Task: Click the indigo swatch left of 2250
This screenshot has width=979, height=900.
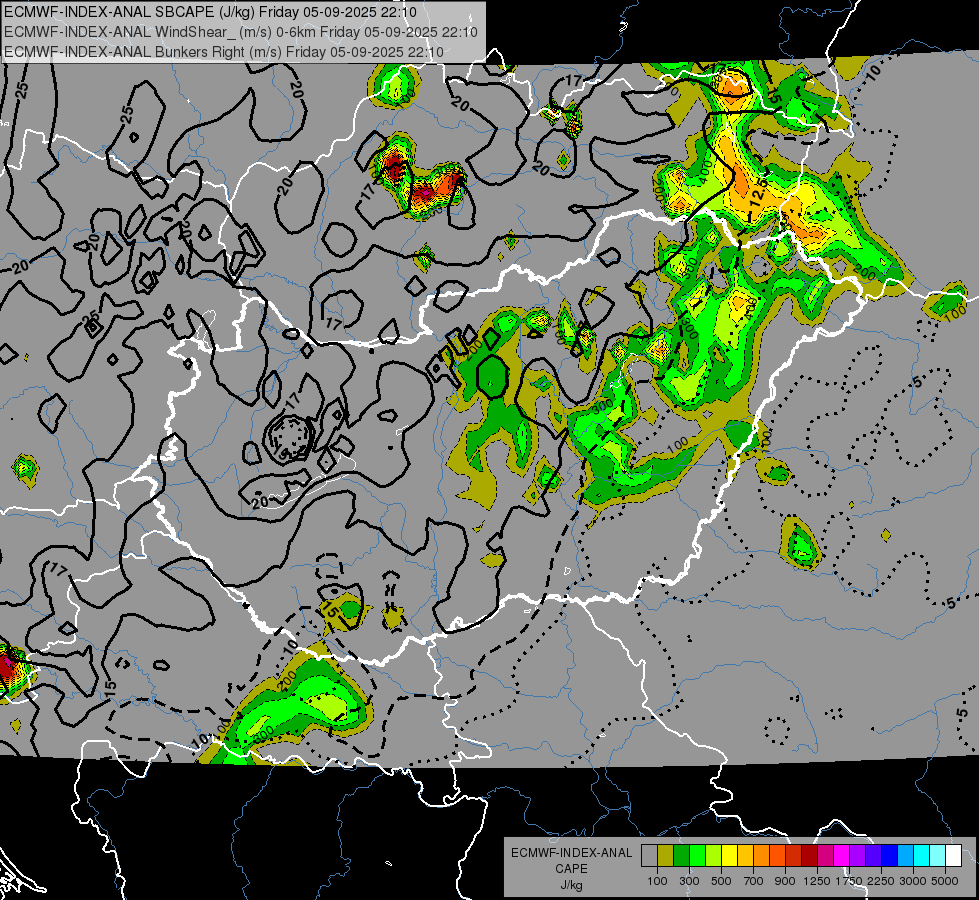Action: (x=873, y=856)
